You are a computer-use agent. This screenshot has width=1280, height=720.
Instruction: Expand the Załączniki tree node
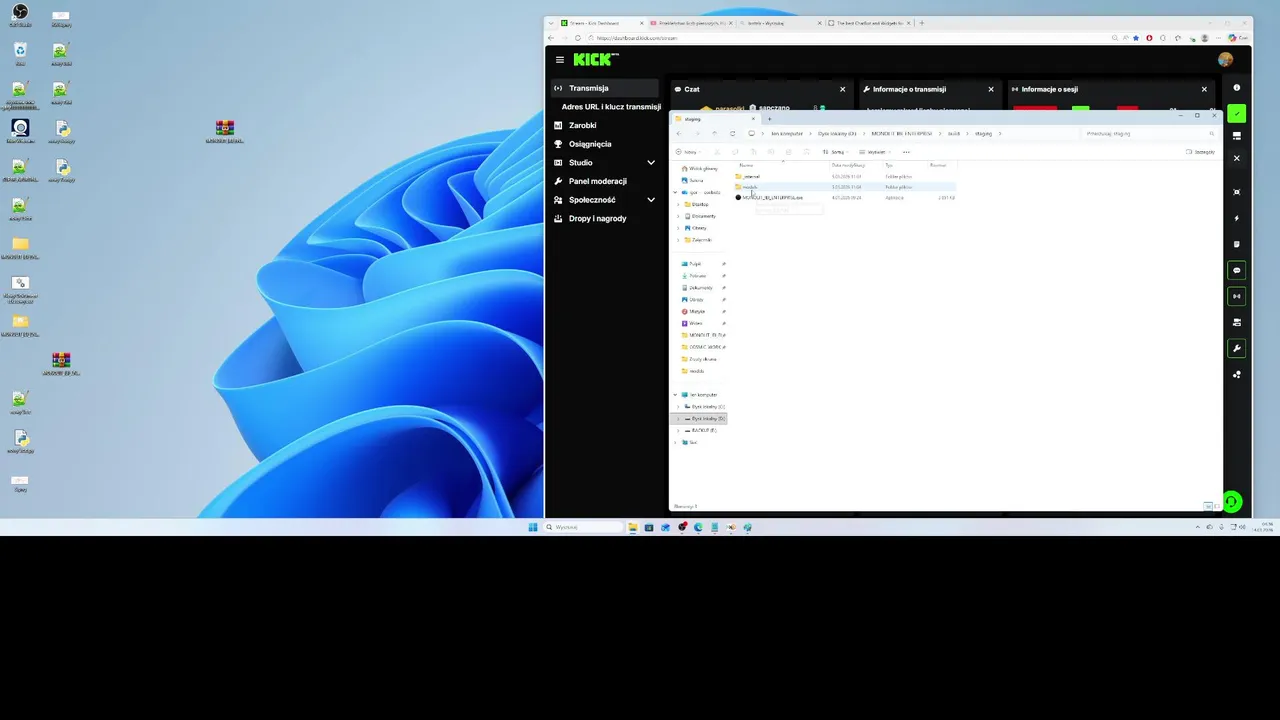(679, 240)
